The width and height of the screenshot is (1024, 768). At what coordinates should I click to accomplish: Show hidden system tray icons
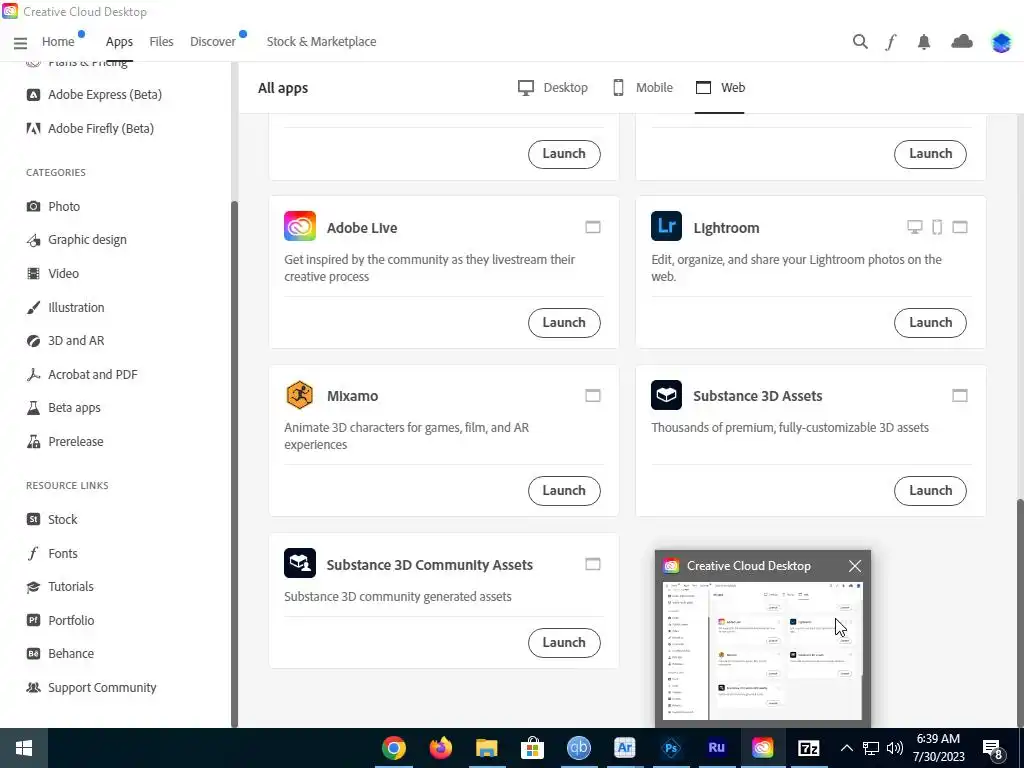(x=846, y=748)
